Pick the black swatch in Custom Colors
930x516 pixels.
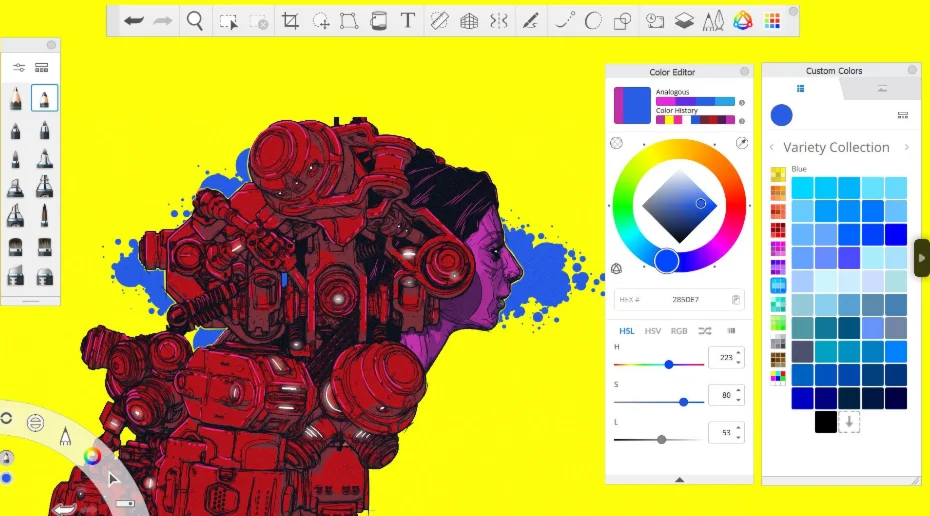pyautogui.click(x=825, y=422)
